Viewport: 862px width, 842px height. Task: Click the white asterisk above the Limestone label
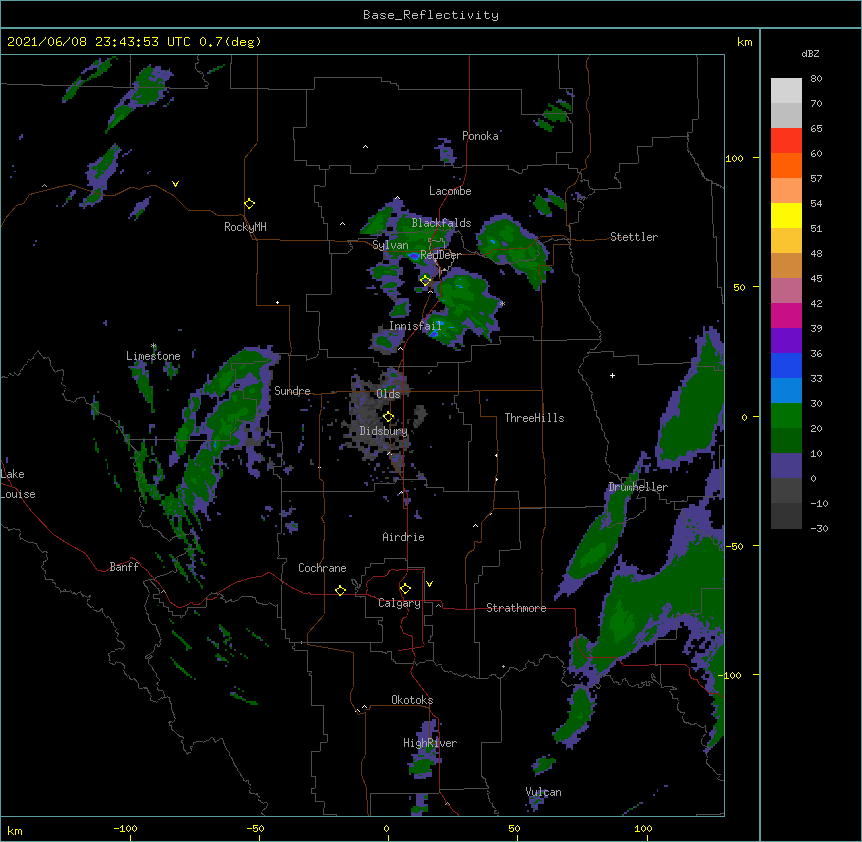pyautogui.click(x=154, y=346)
